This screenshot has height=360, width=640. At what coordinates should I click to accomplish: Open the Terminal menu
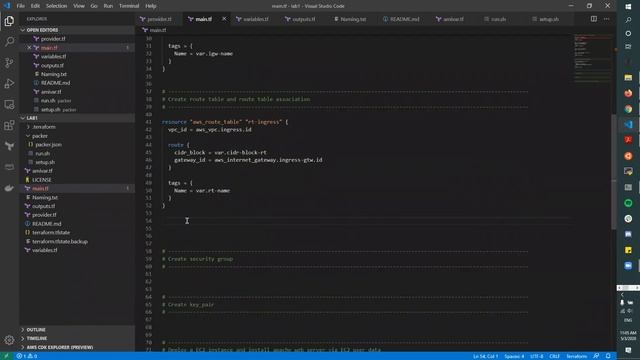tap(129, 6)
